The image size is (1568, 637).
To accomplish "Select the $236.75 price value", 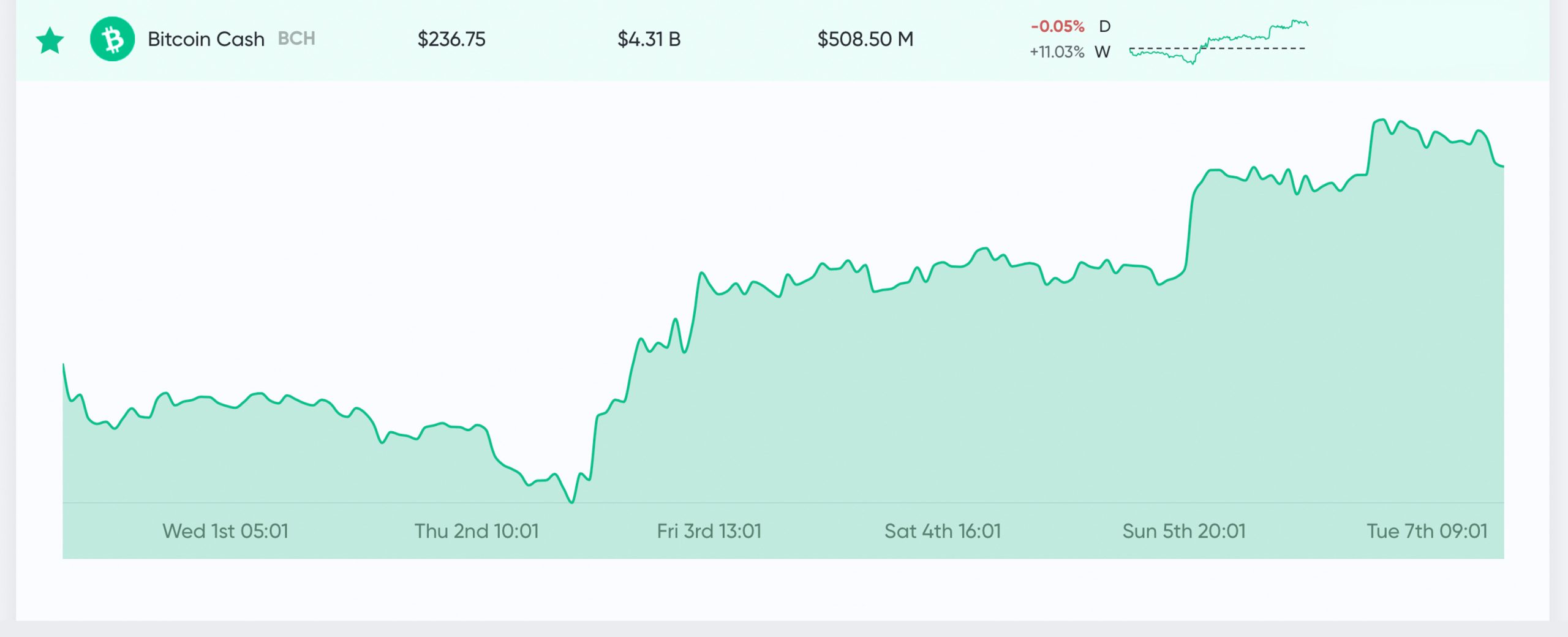I will pyautogui.click(x=451, y=39).
